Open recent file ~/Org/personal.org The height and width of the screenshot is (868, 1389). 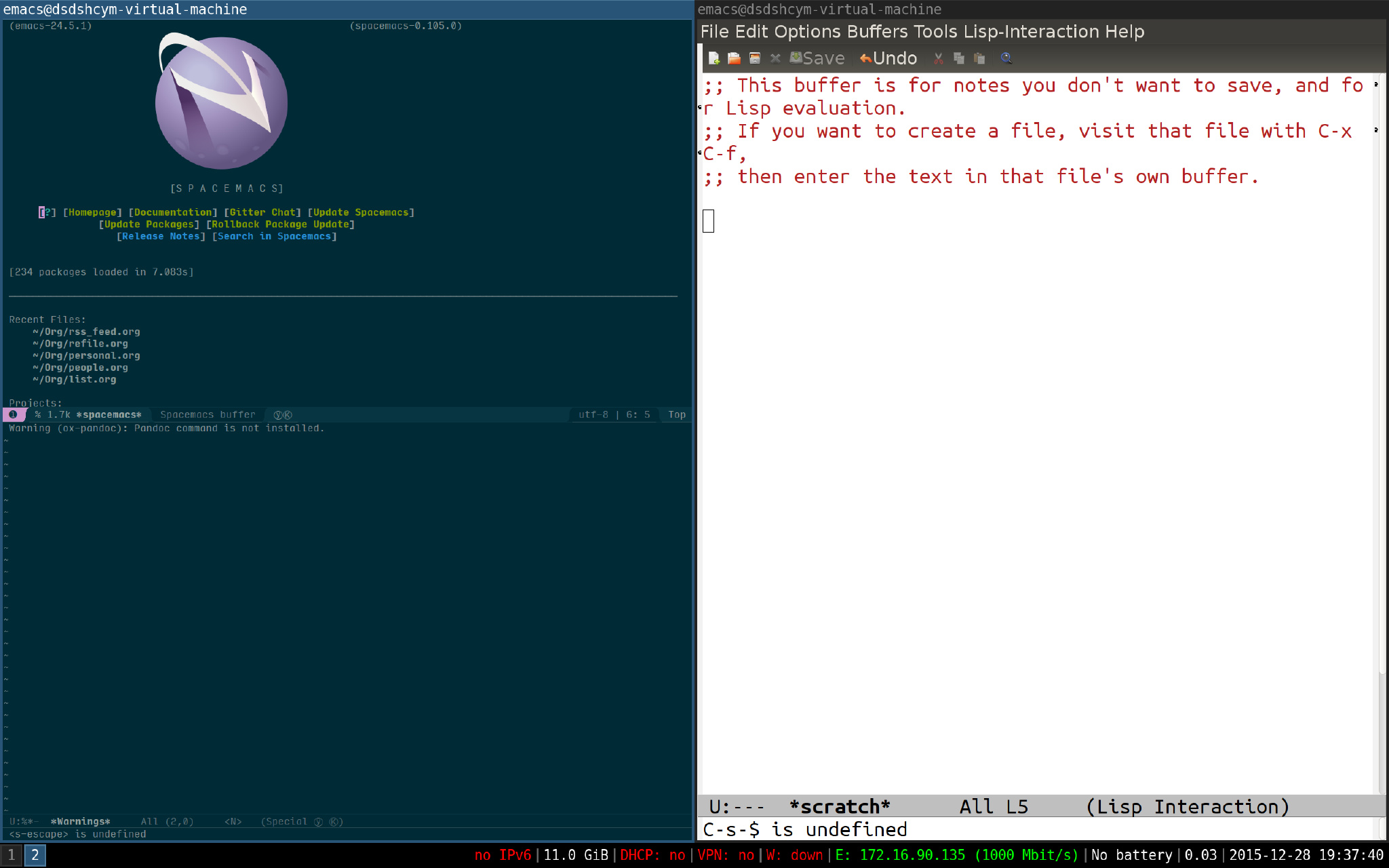tap(86, 355)
